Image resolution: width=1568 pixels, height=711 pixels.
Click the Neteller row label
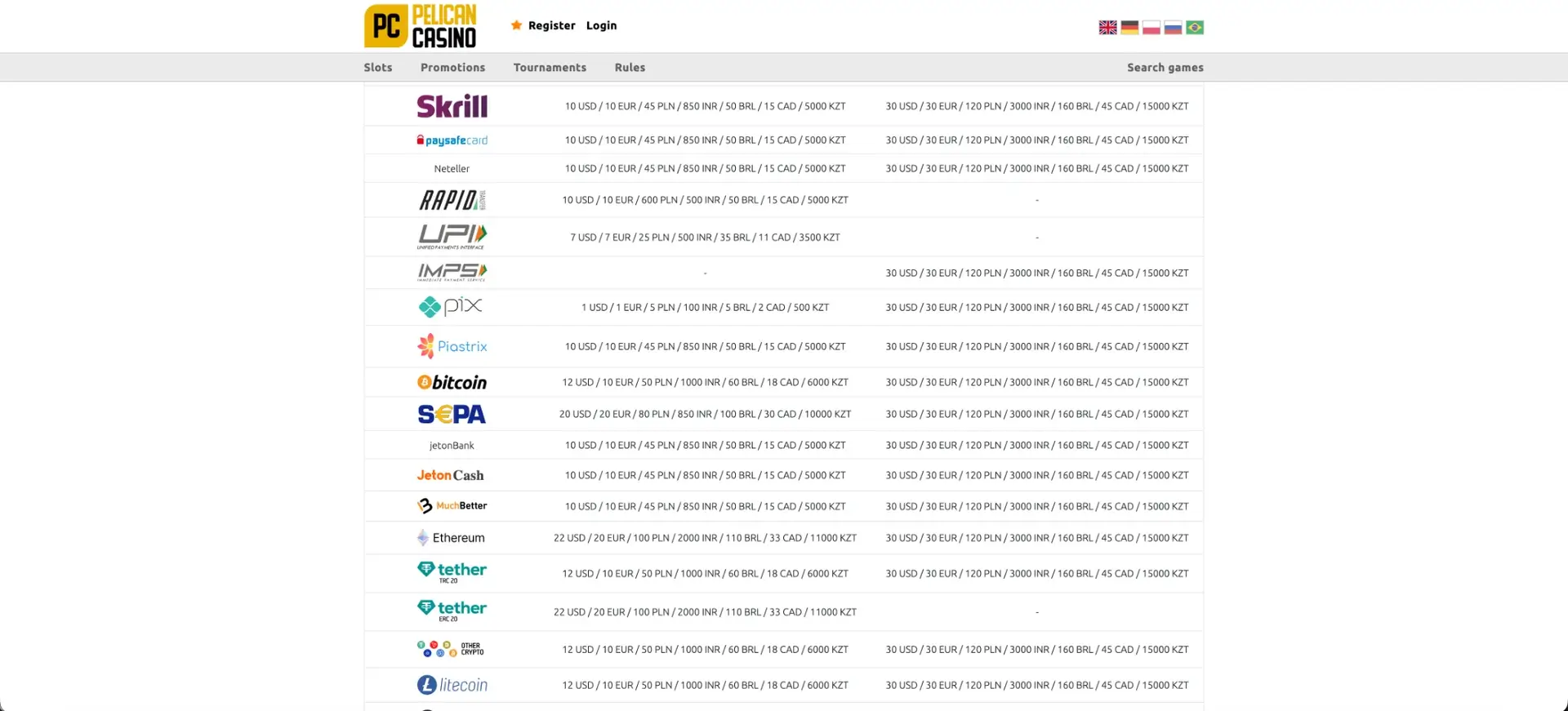452,169
